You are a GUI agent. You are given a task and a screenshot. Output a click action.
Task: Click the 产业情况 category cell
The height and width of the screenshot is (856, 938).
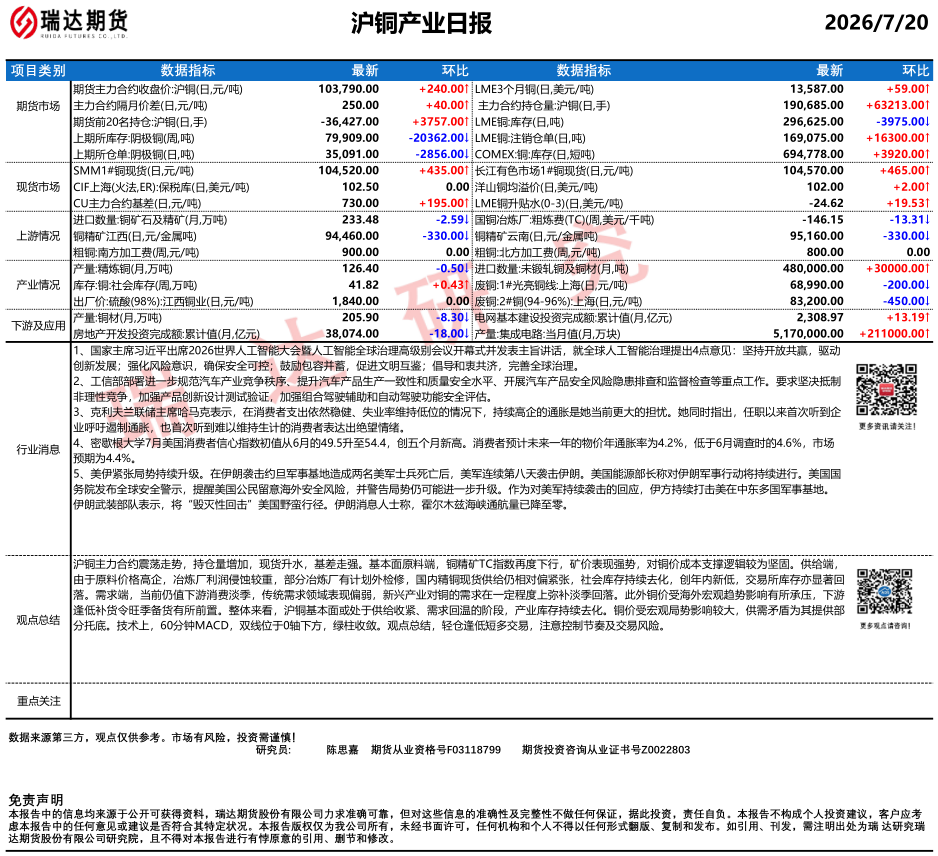(x=38, y=285)
